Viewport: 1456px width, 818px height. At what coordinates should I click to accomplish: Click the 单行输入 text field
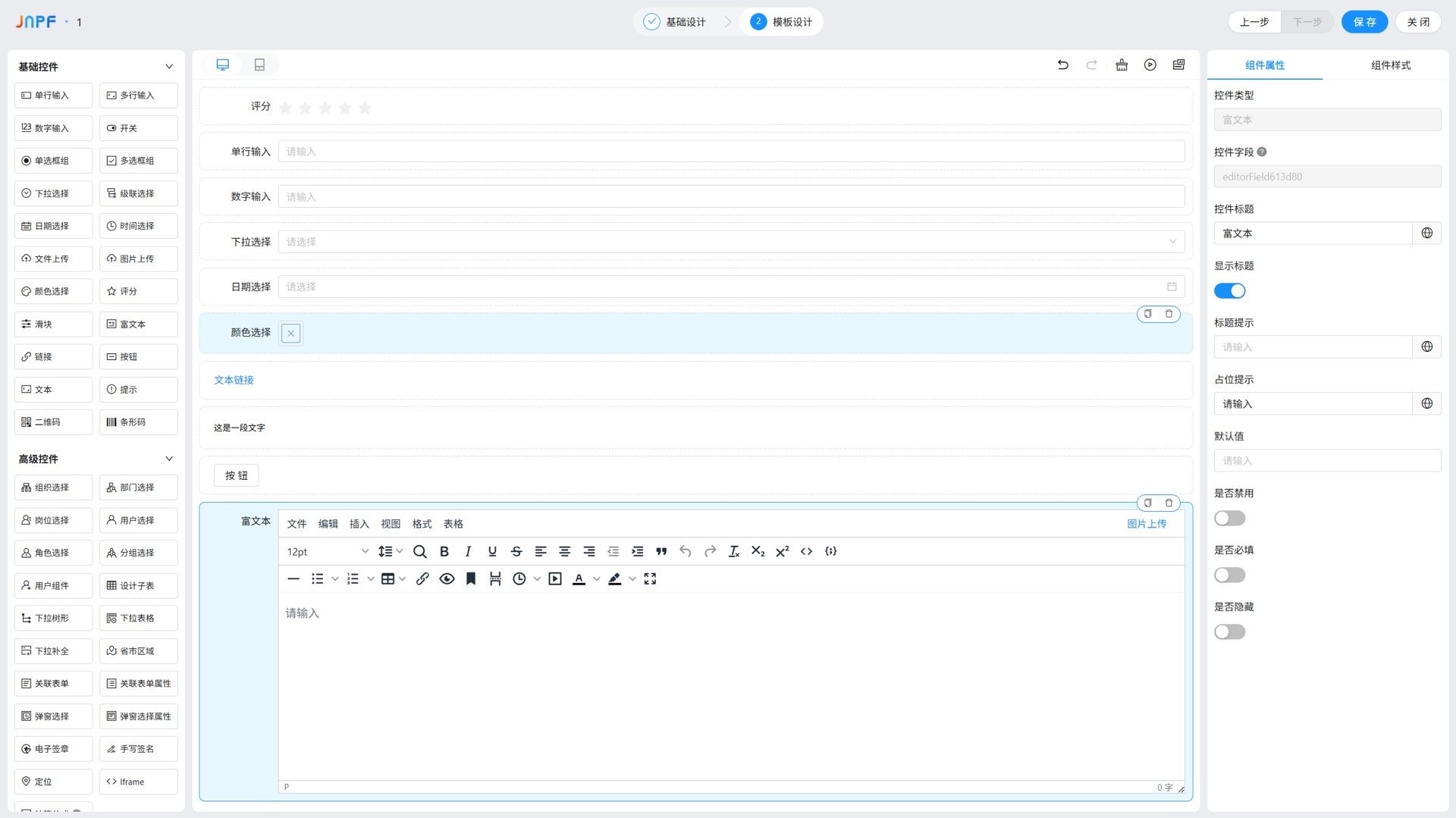tap(731, 152)
